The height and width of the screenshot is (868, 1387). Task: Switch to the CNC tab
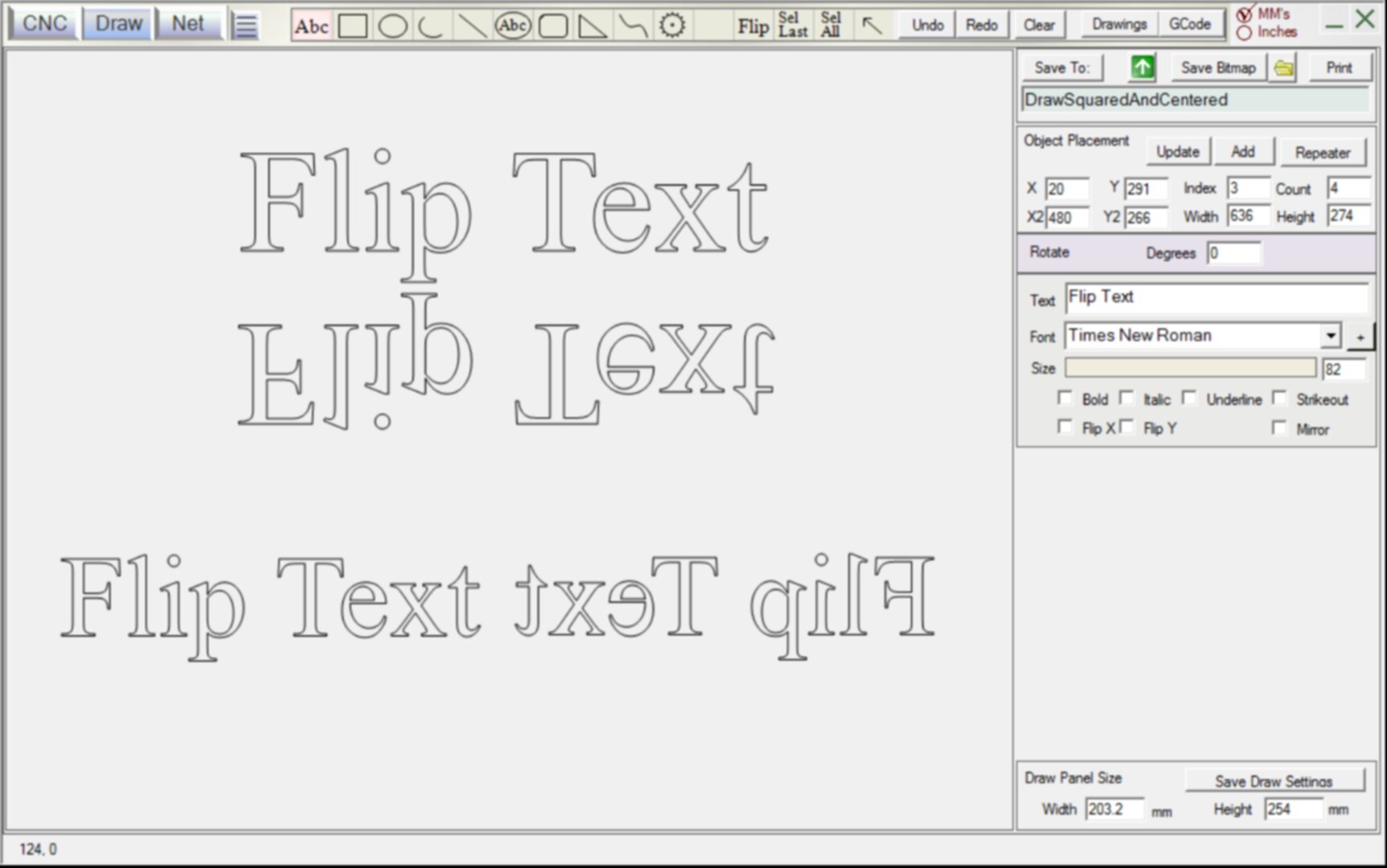(x=44, y=23)
